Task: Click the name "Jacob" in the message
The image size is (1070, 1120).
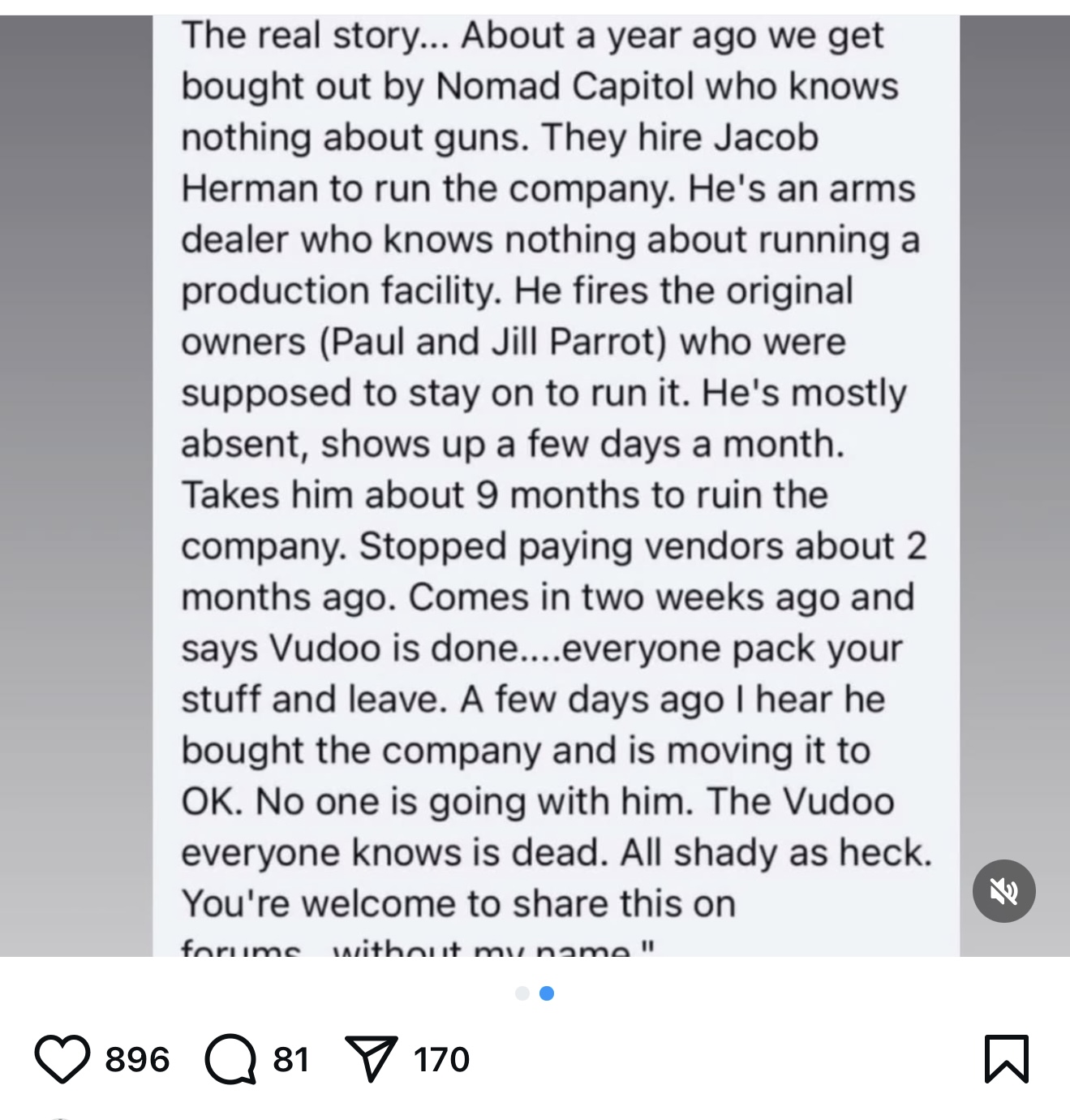Action: pyautogui.click(x=767, y=138)
